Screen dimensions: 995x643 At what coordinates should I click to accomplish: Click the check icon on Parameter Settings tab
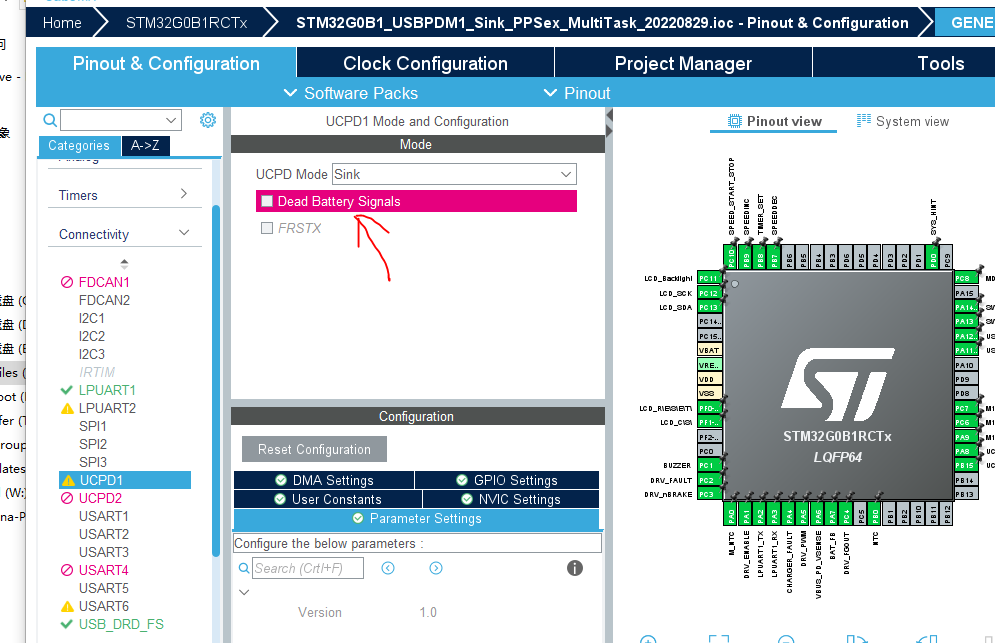[358, 519]
